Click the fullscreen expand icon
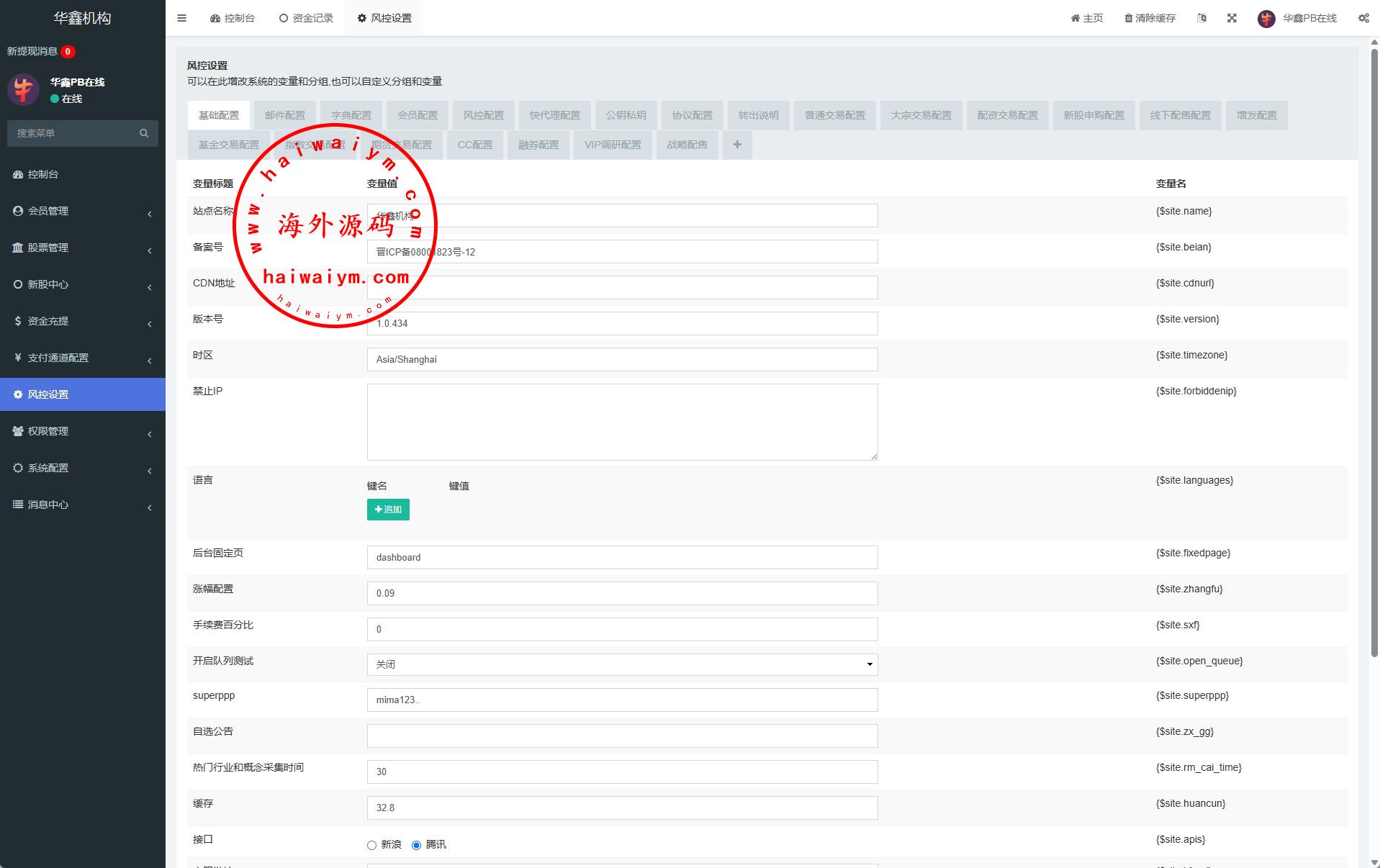 [1232, 18]
